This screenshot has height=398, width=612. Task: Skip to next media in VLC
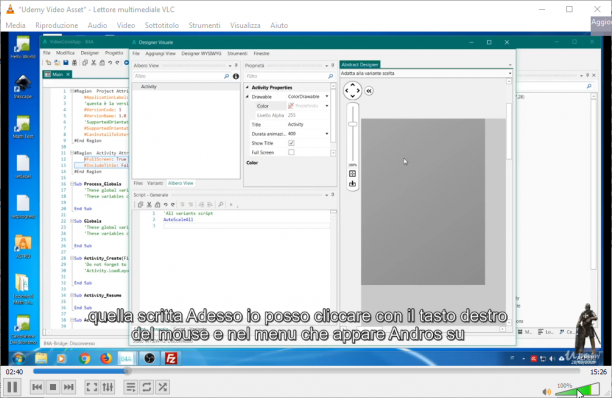[69, 387]
